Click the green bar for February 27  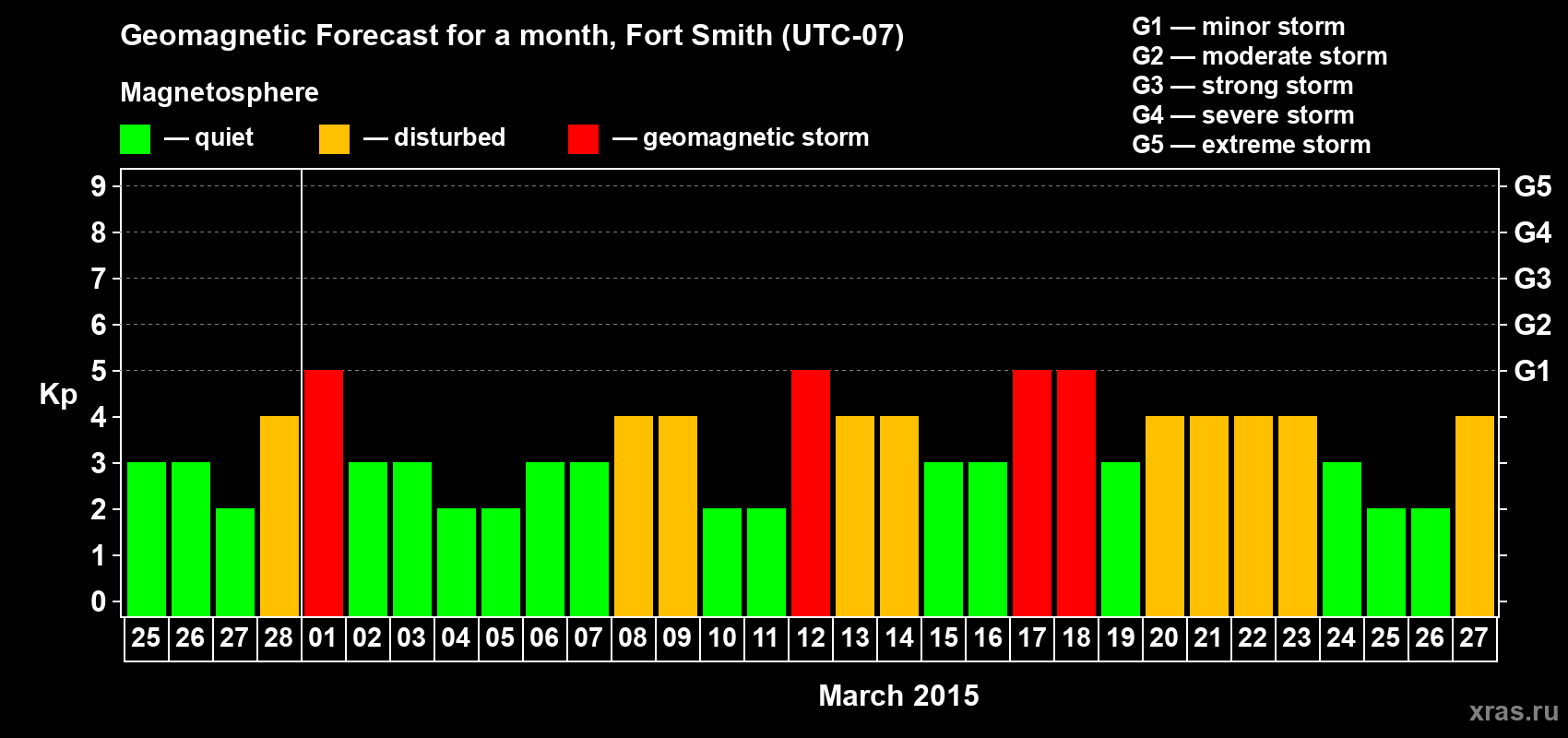pos(235,562)
